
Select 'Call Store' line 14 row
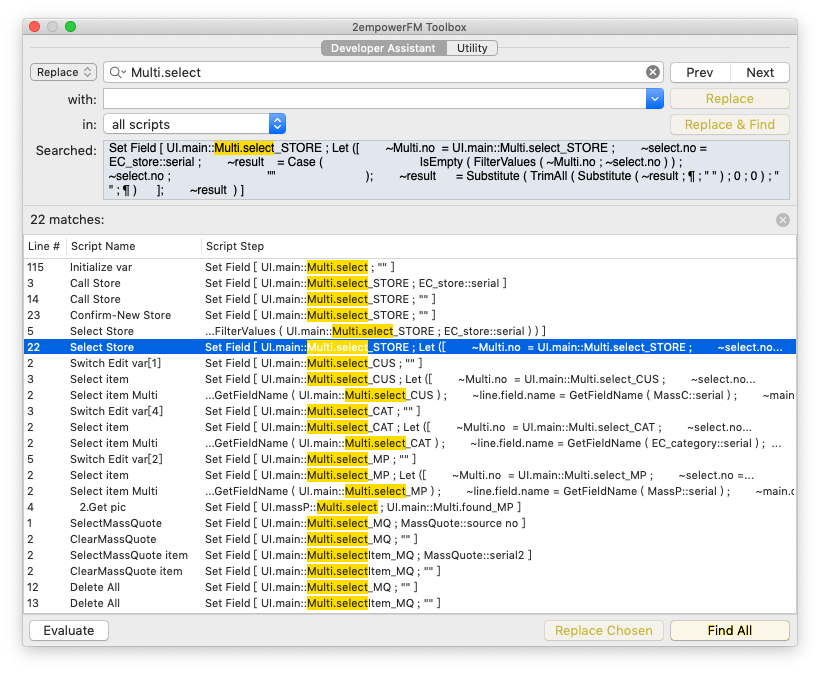(x=410, y=299)
